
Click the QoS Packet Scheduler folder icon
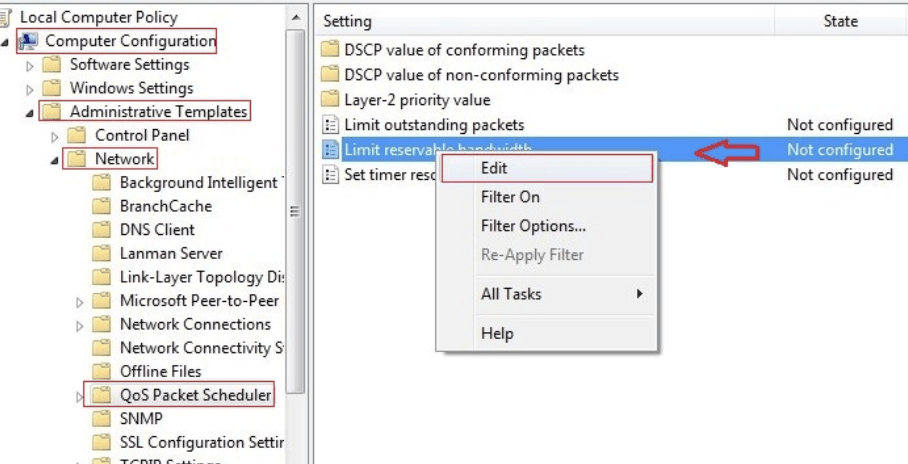[x=101, y=396]
